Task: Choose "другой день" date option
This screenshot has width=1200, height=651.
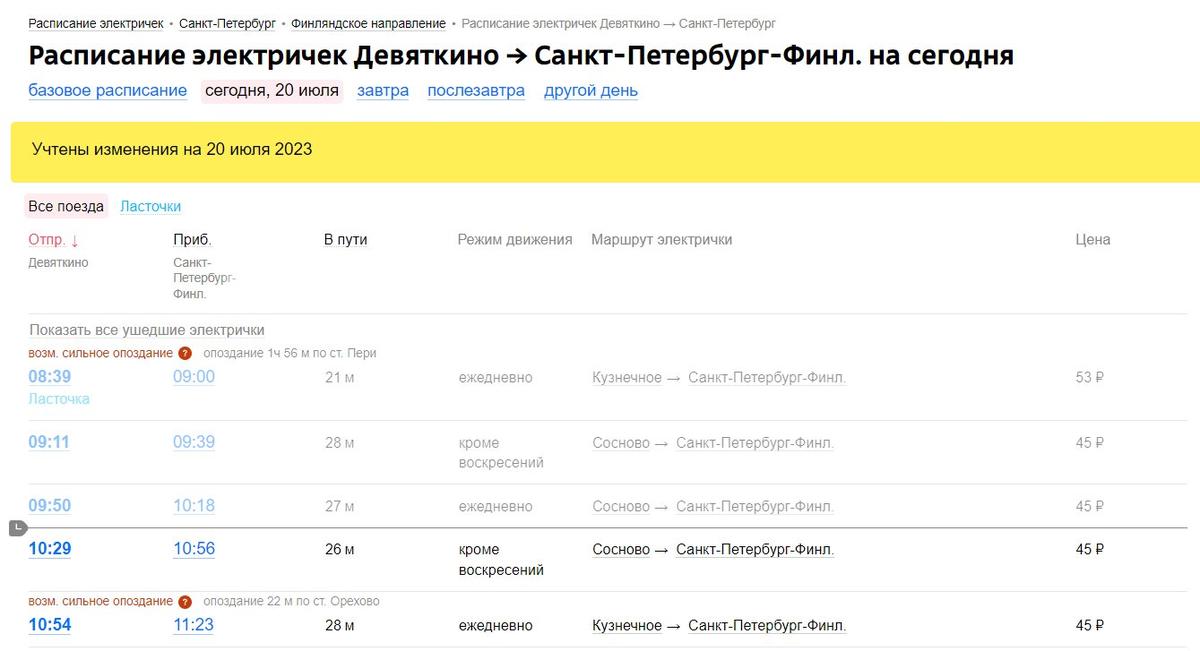Action: click(591, 91)
